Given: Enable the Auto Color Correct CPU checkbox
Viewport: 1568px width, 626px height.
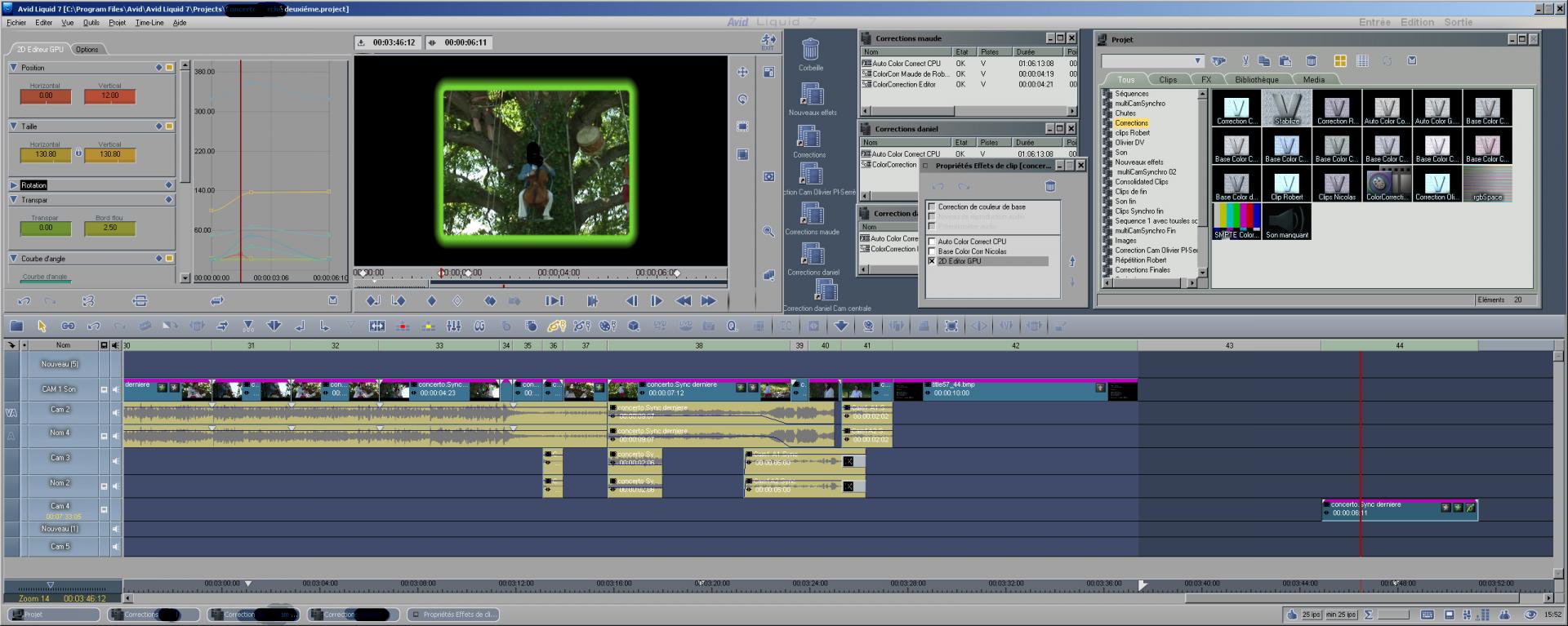Looking at the screenshot, I should [x=932, y=242].
